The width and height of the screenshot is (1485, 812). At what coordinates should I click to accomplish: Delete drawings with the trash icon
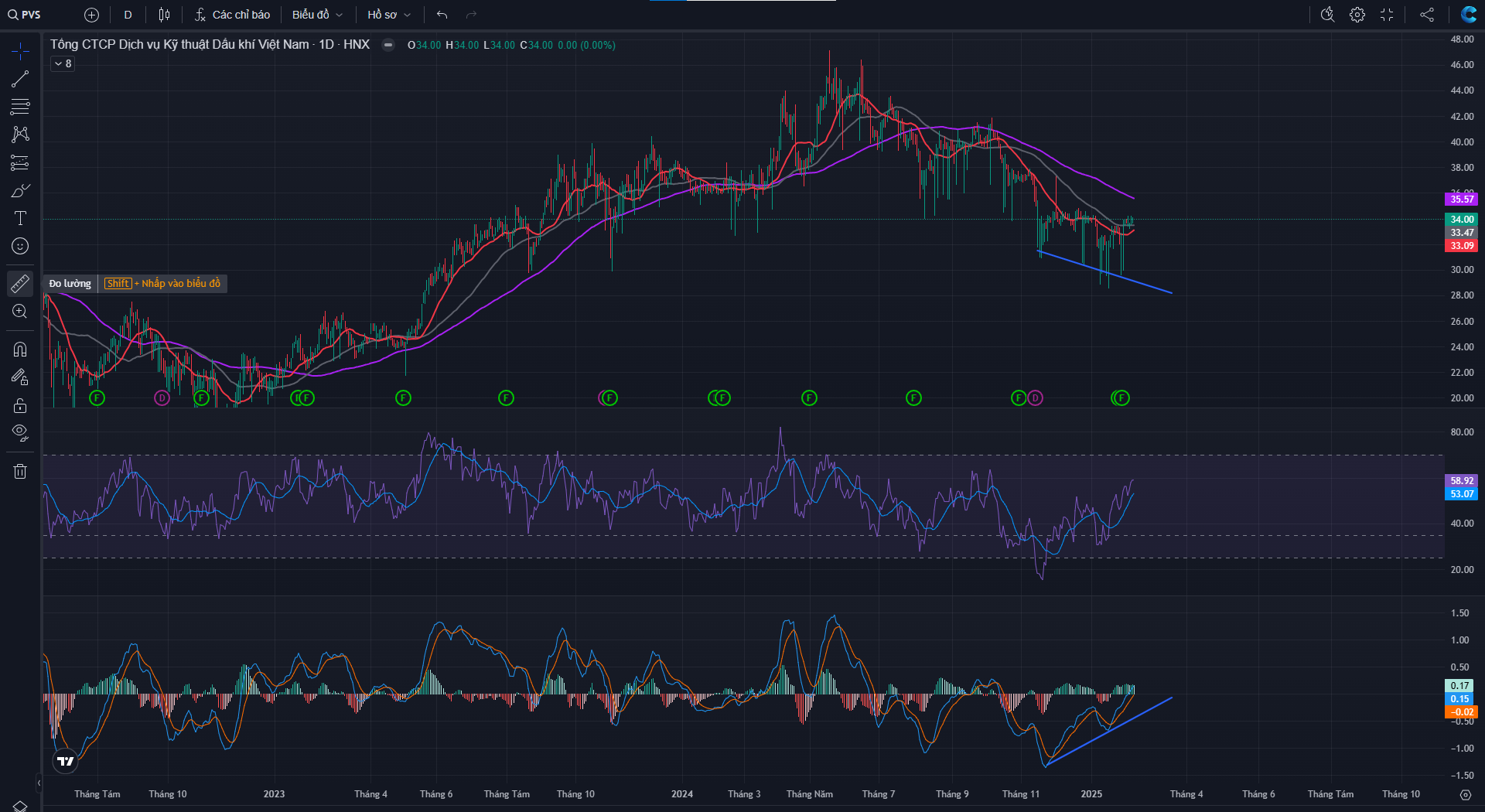(20, 472)
